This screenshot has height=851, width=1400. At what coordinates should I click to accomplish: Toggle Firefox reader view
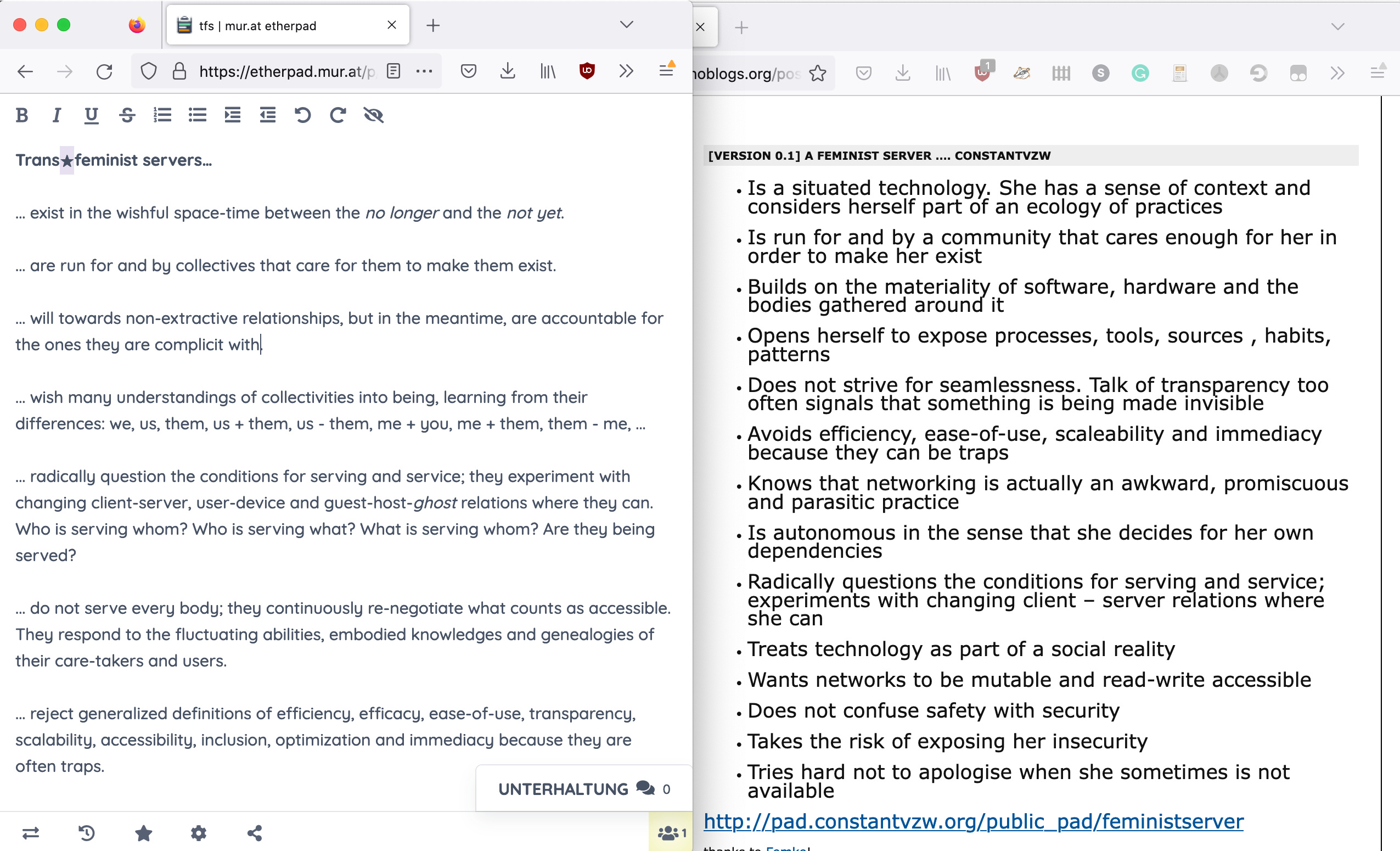pos(393,71)
